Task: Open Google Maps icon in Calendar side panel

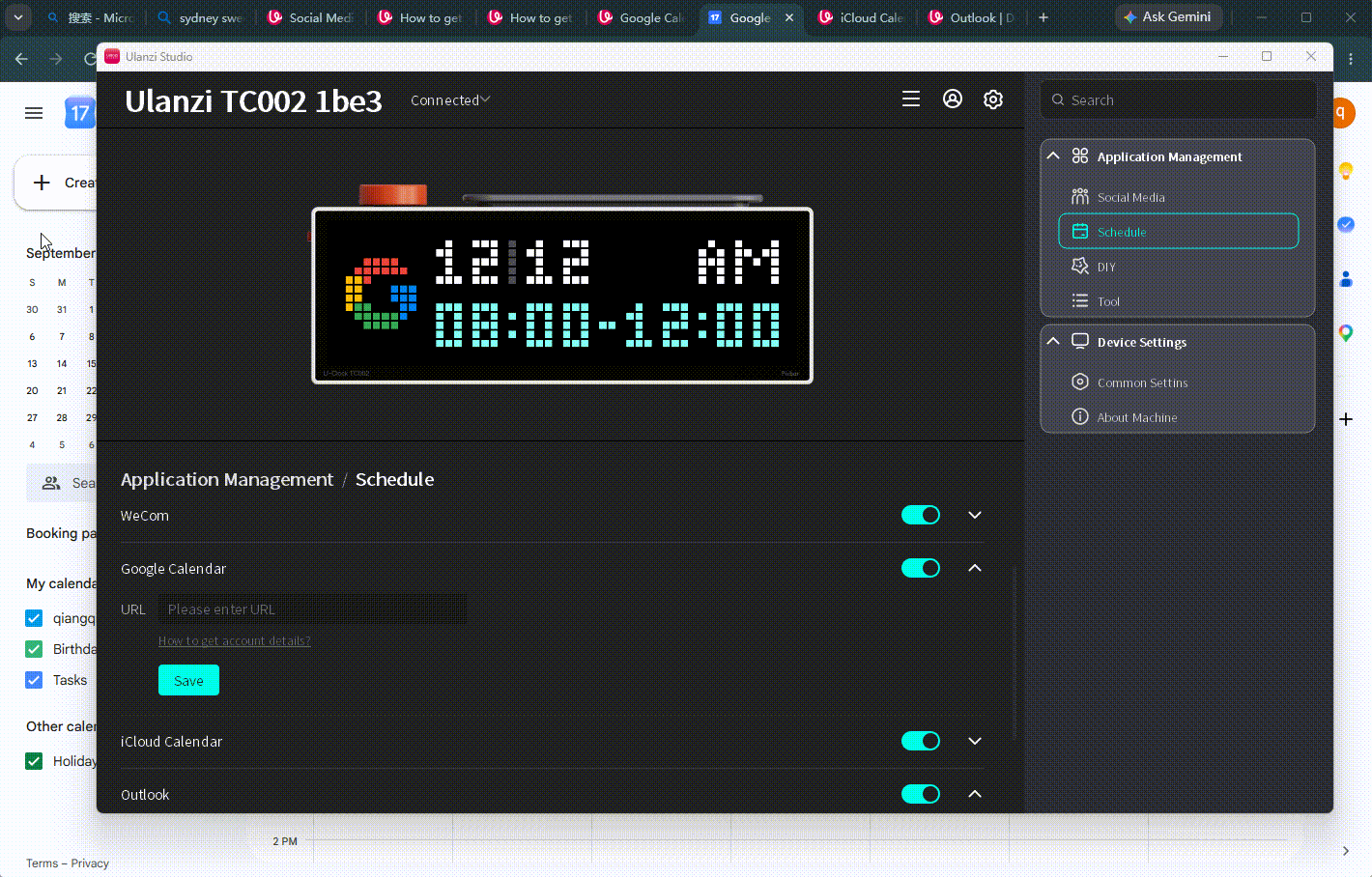Action: tap(1346, 333)
